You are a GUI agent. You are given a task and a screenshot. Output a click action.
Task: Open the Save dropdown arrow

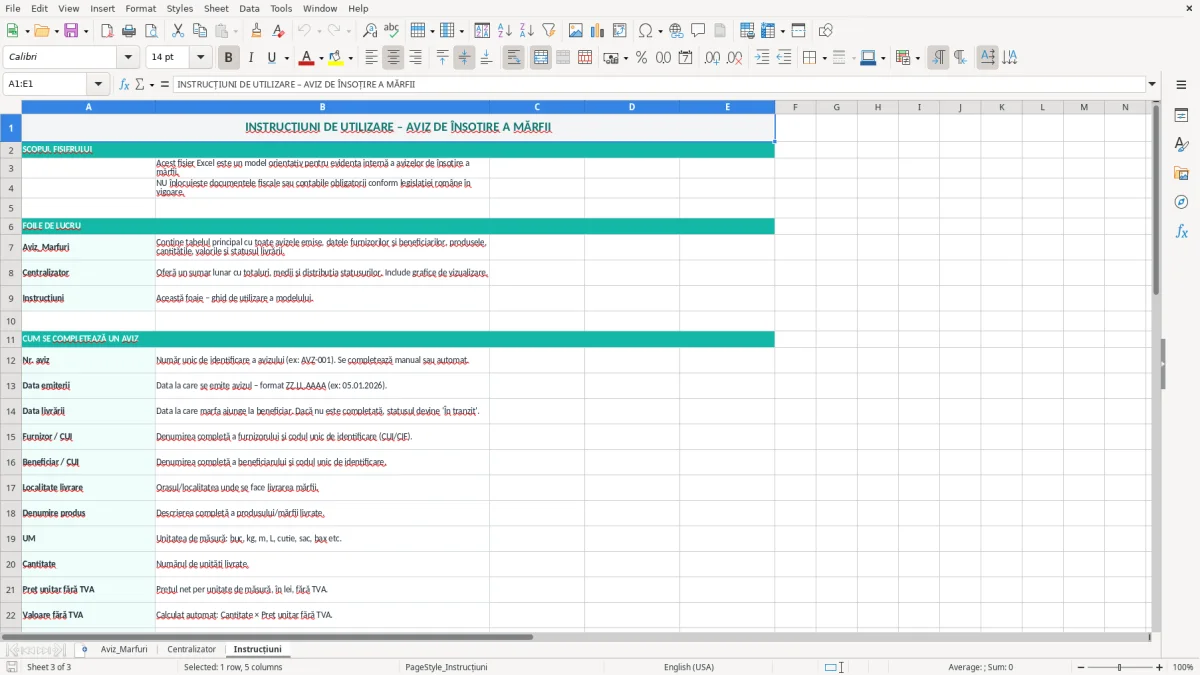pos(86,31)
